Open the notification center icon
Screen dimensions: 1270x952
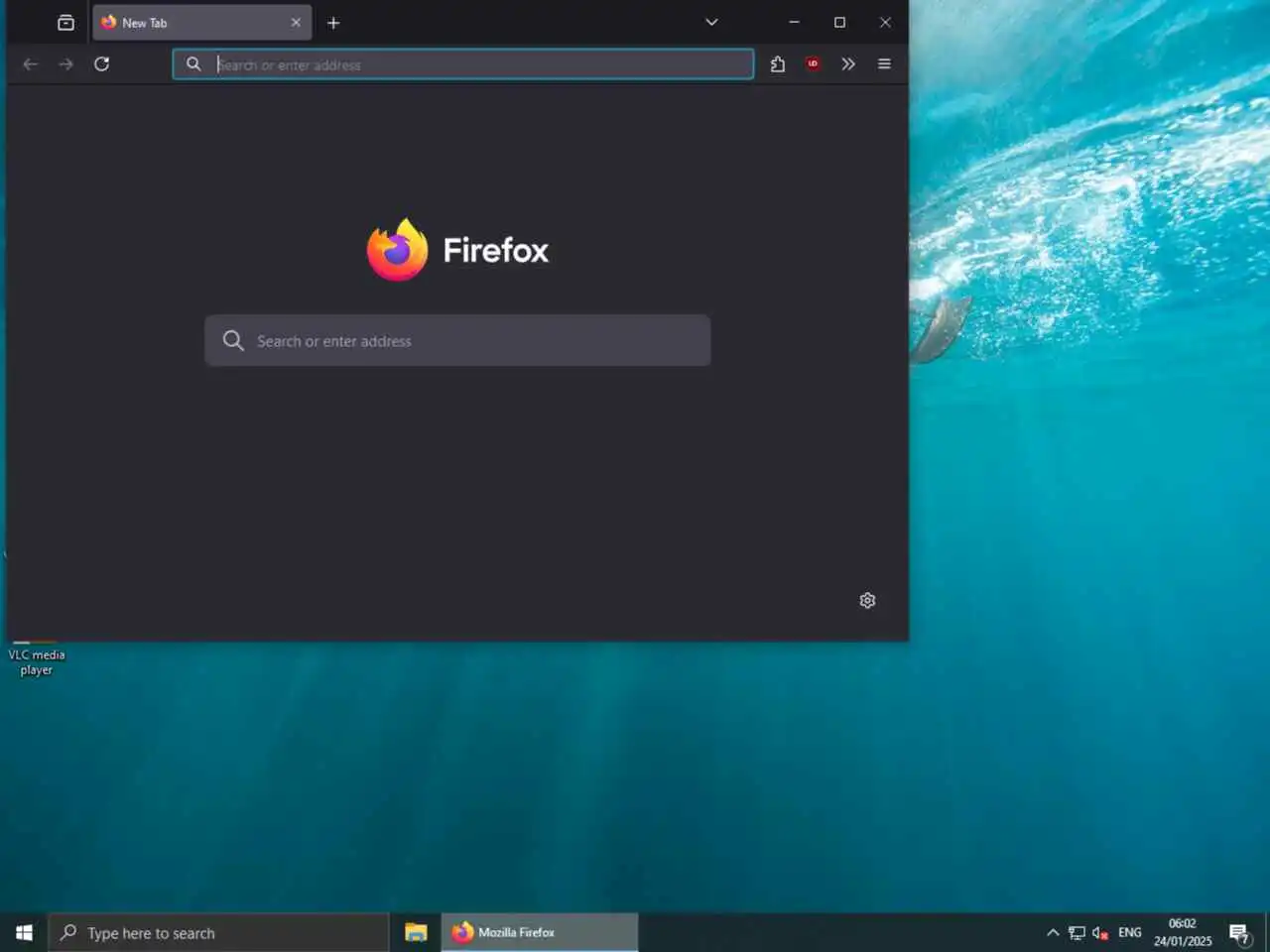(x=1239, y=933)
